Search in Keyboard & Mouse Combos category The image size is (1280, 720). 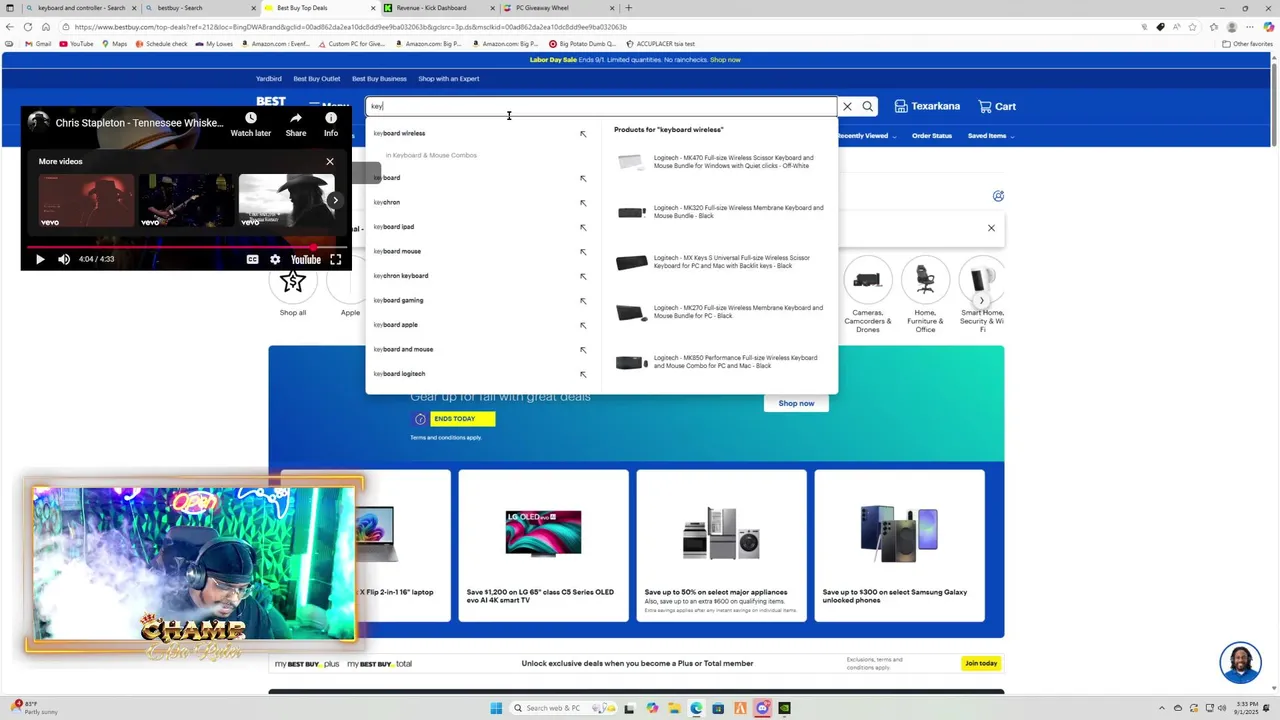[431, 155]
